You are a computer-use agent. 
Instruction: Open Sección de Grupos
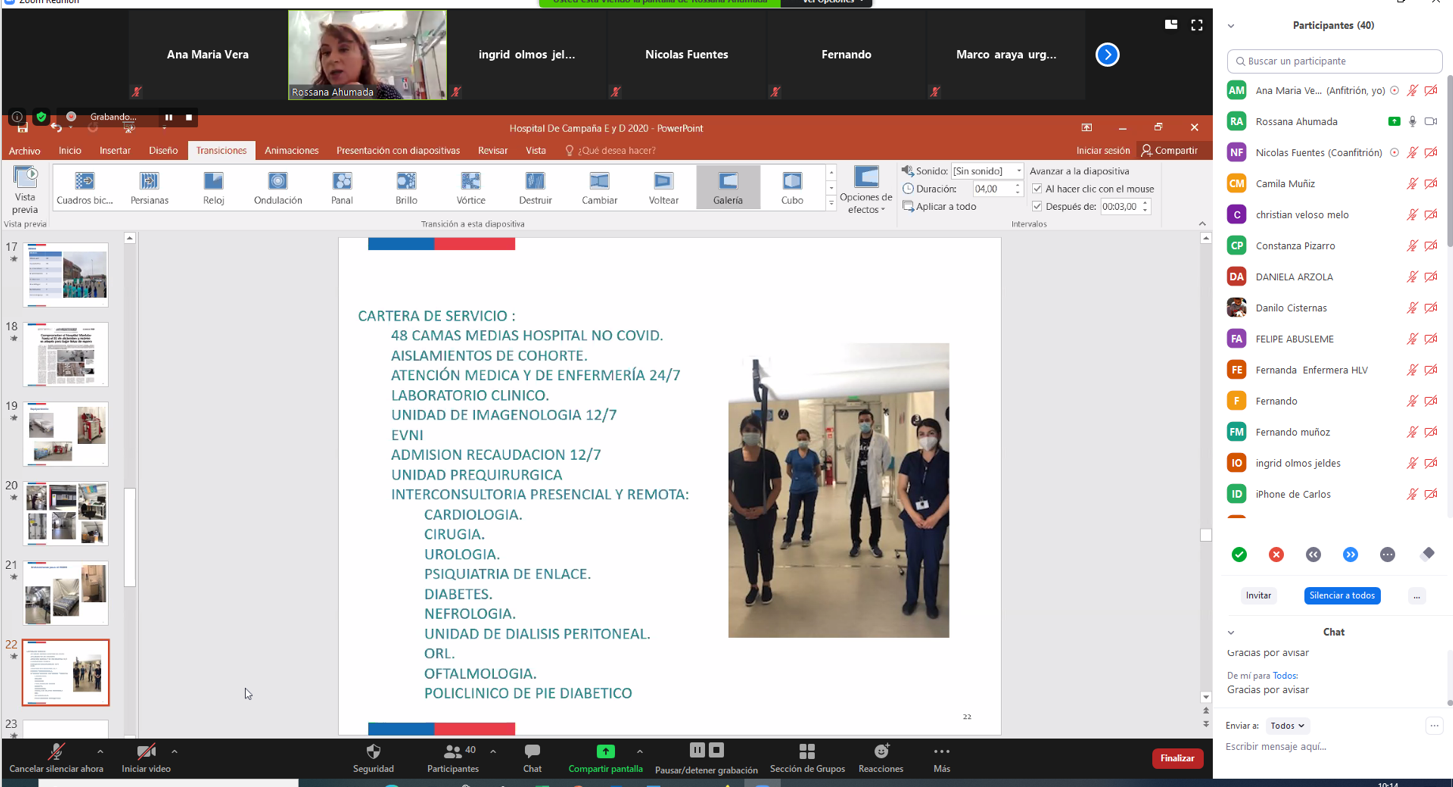(807, 758)
